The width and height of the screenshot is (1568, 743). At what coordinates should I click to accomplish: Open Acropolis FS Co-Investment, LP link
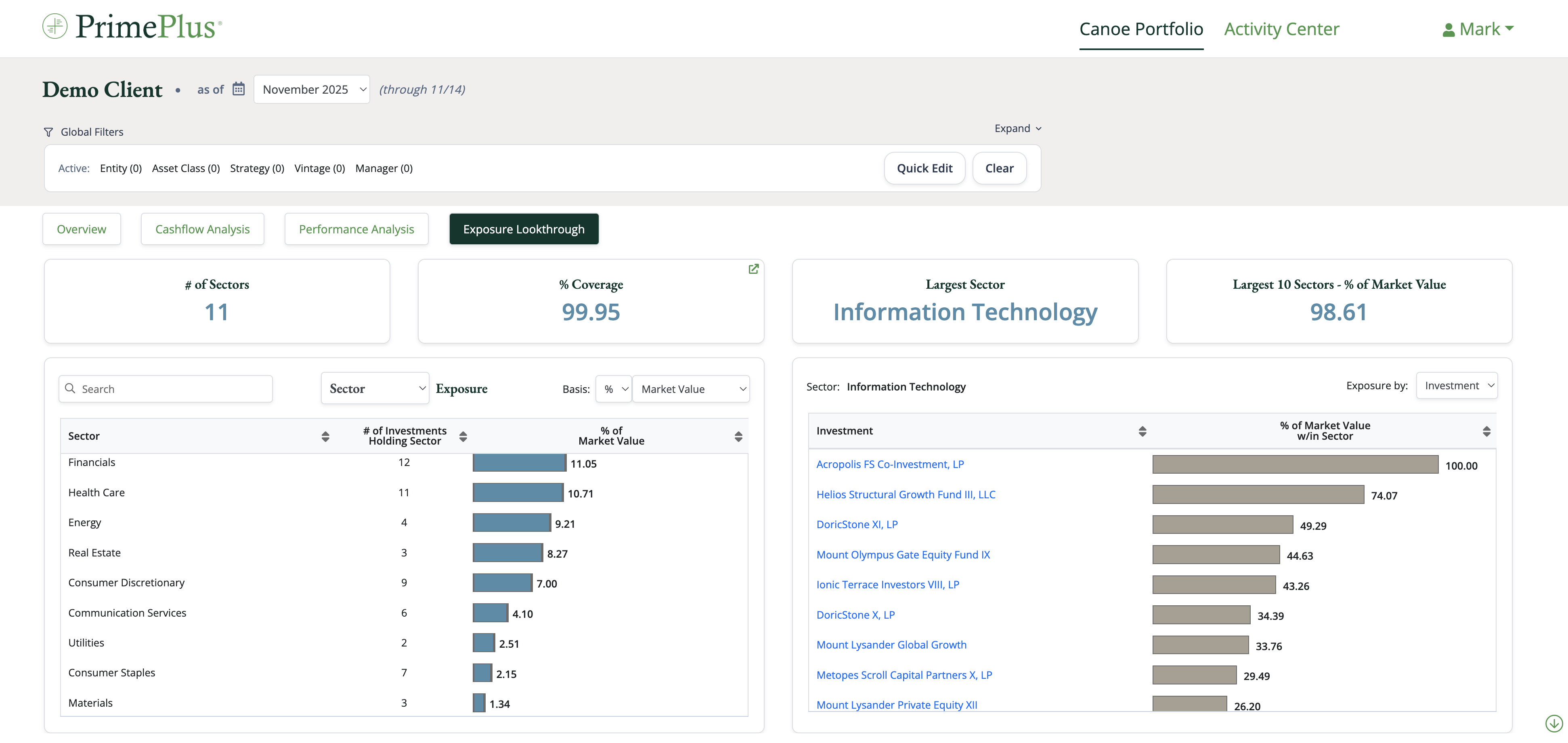coord(890,464)
